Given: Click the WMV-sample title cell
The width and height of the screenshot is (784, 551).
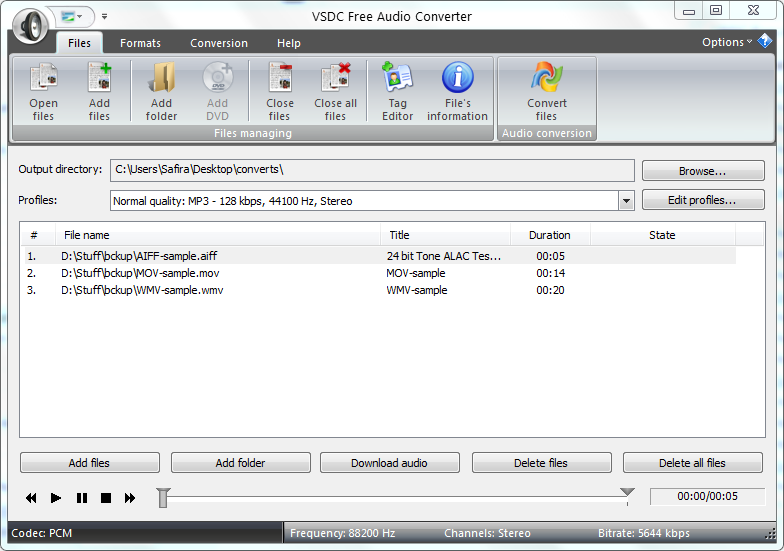Looking at the screenshot, I should click(416, 290).
